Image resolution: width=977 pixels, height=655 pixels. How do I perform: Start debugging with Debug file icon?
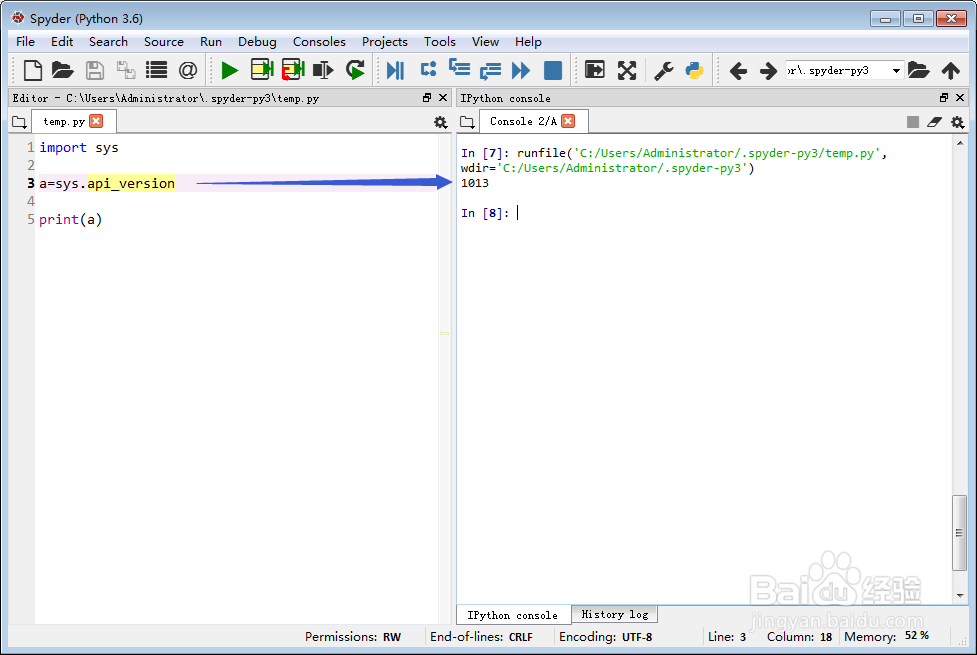395,70
